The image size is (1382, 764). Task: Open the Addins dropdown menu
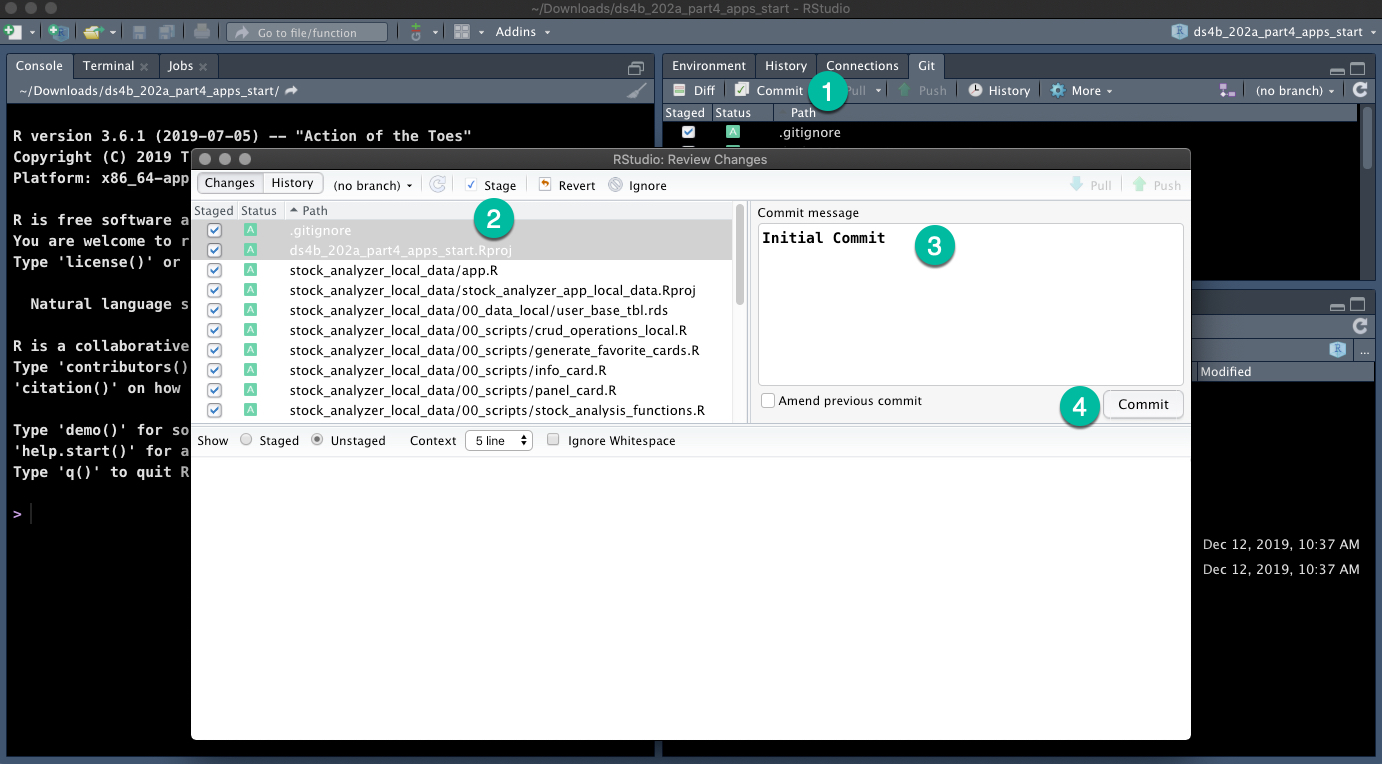click(523, 32)
